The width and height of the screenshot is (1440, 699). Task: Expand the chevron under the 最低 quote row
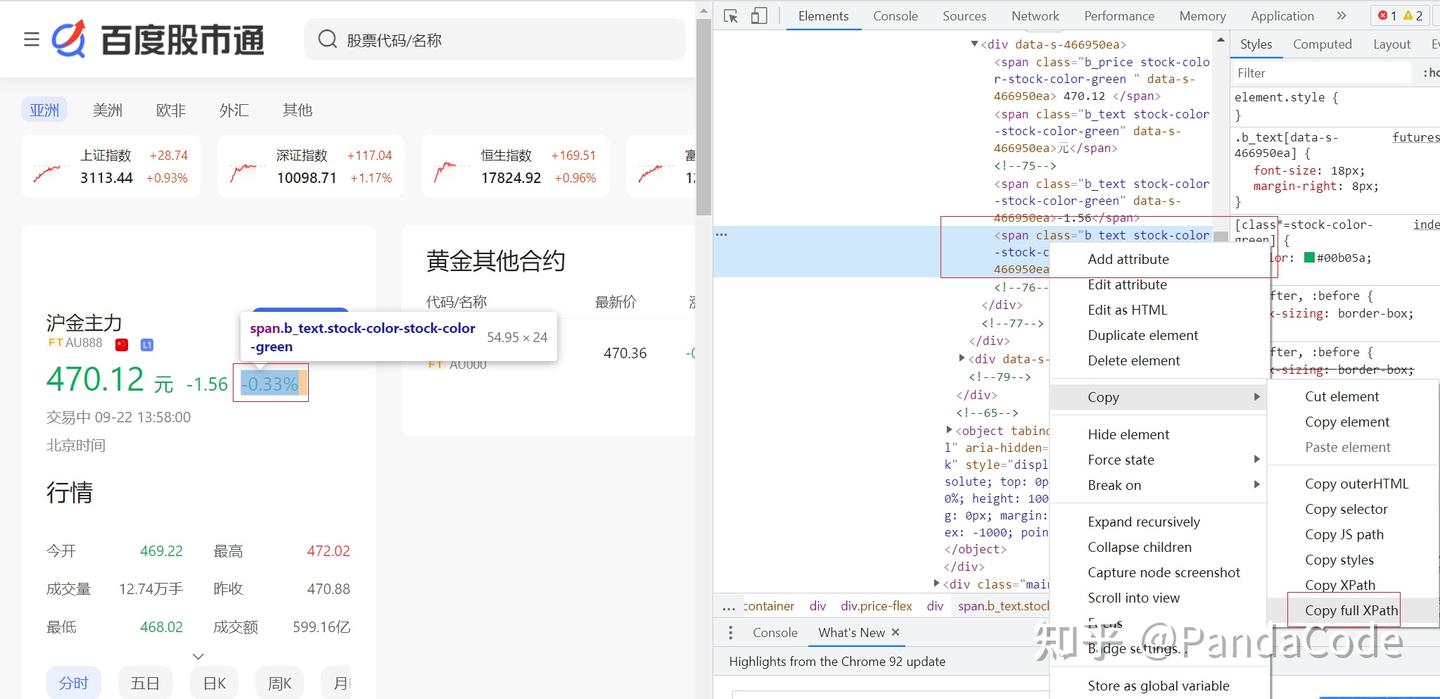[198, 656]
